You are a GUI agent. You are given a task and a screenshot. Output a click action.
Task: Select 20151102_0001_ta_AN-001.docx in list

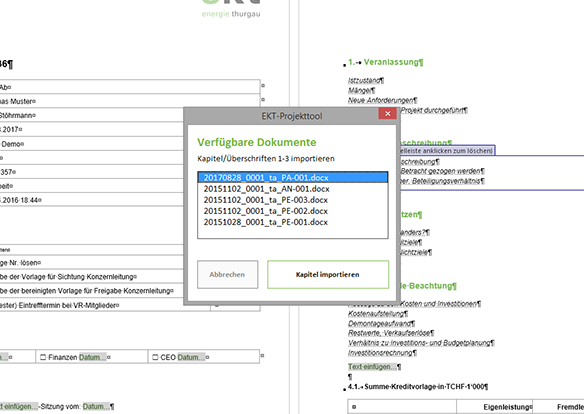293,189
